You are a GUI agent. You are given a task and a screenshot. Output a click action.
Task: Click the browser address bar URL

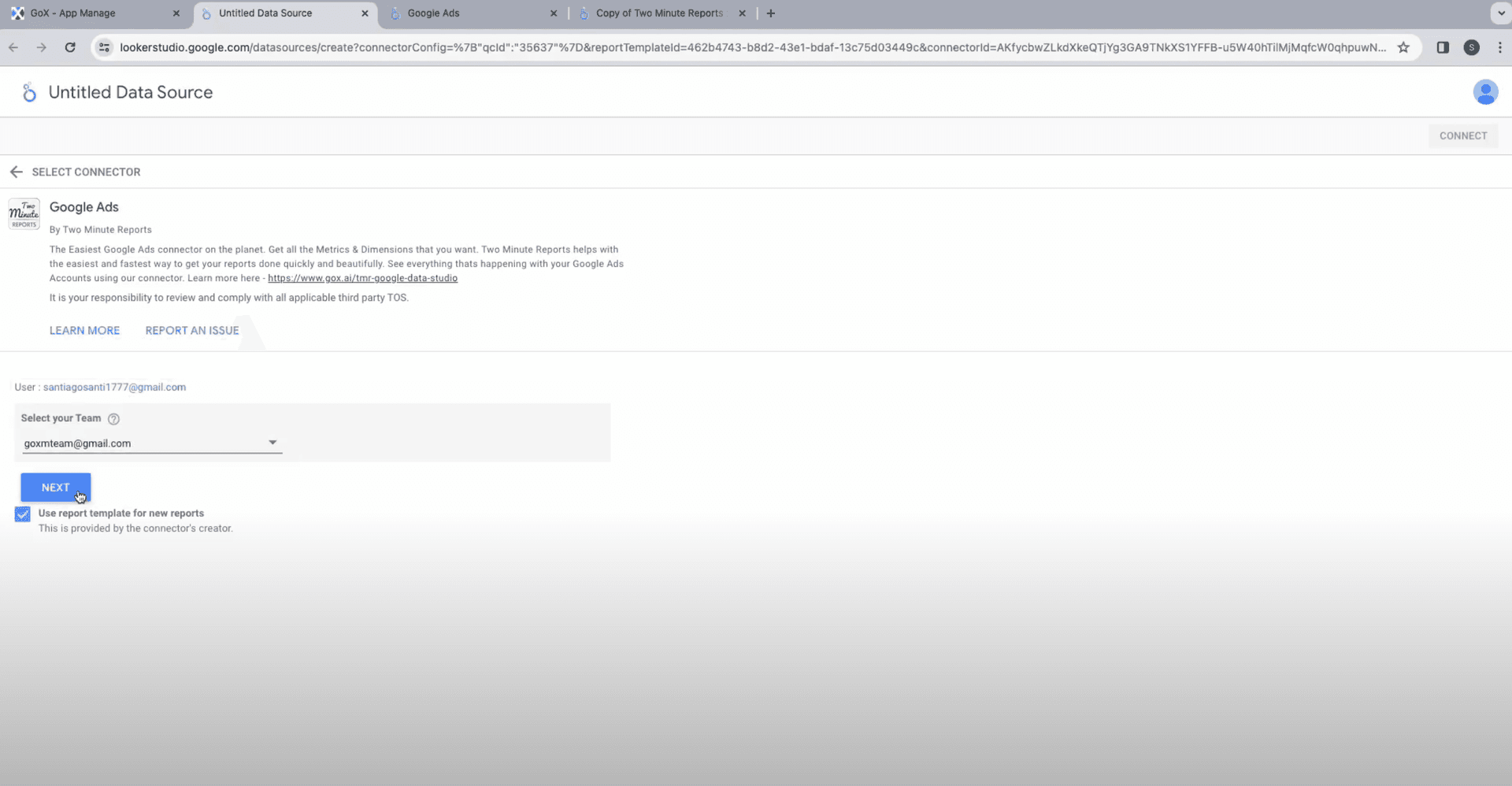pos(752,47)
